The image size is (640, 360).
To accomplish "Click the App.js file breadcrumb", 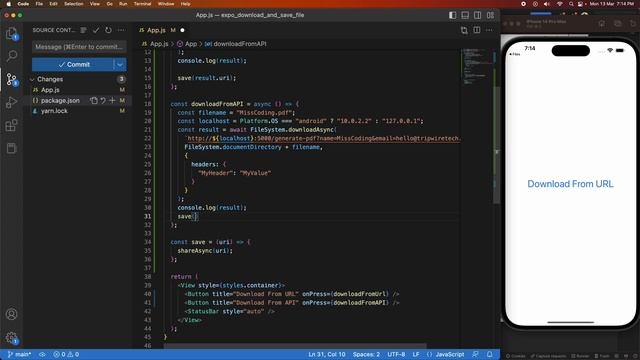I will (x=159, y=44).
